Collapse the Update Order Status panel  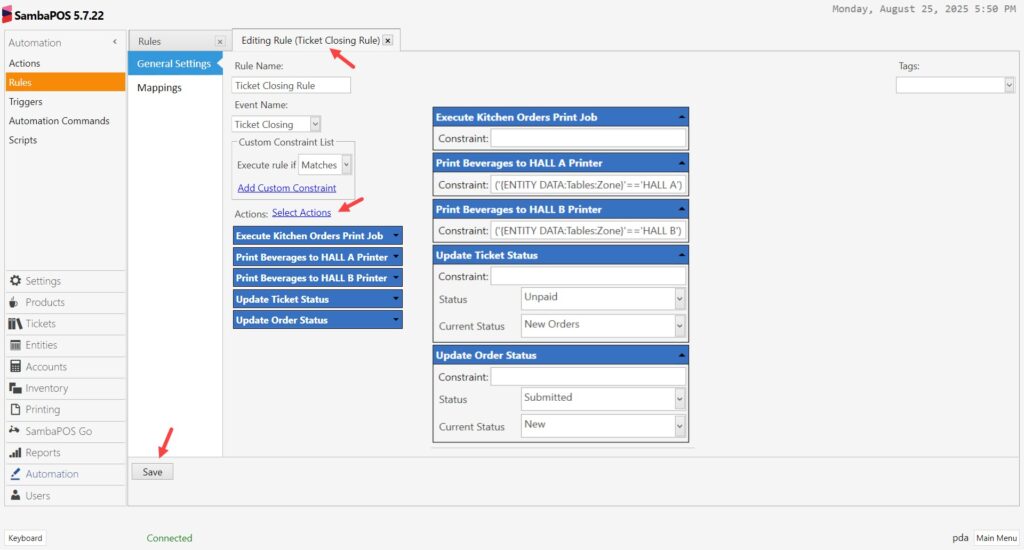[x=681, y=355]
